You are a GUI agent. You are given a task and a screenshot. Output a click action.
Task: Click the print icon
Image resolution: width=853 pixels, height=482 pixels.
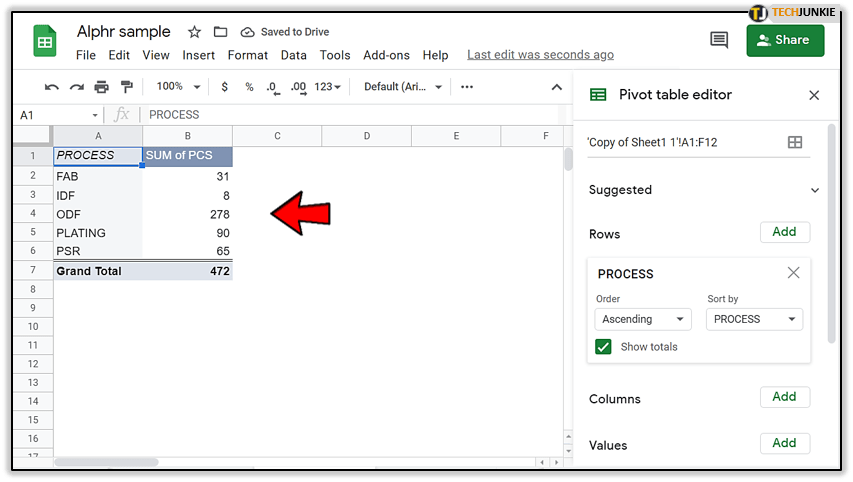[101, 87]
